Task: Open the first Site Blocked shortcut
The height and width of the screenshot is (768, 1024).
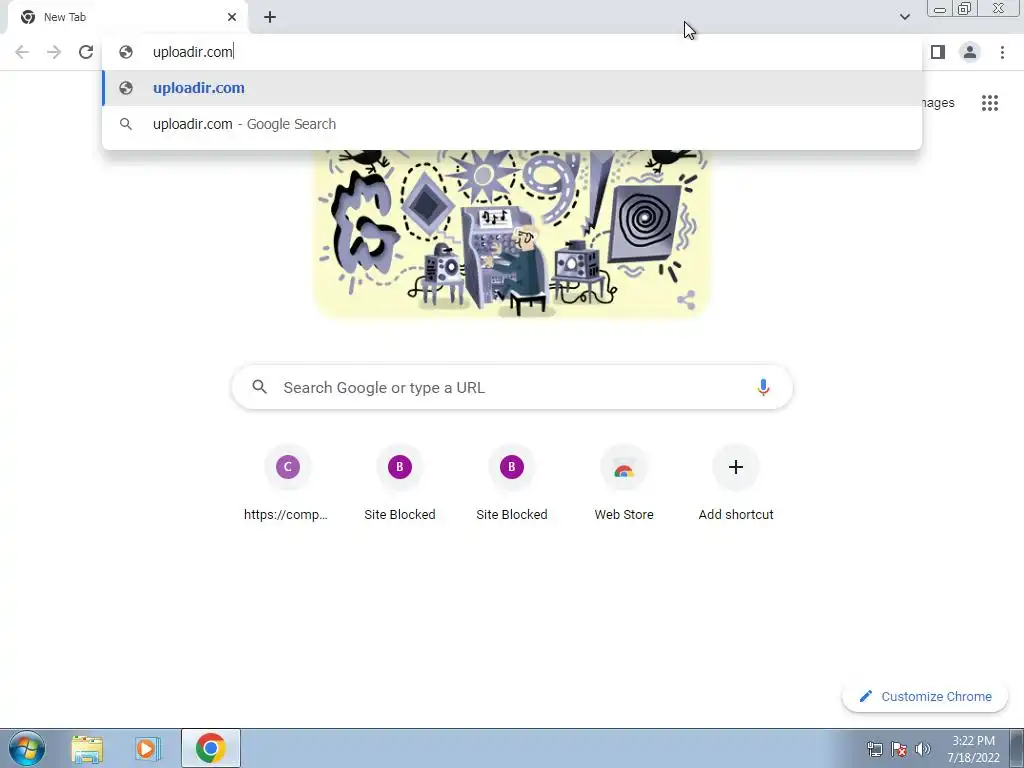Action: tap(400, 484)
